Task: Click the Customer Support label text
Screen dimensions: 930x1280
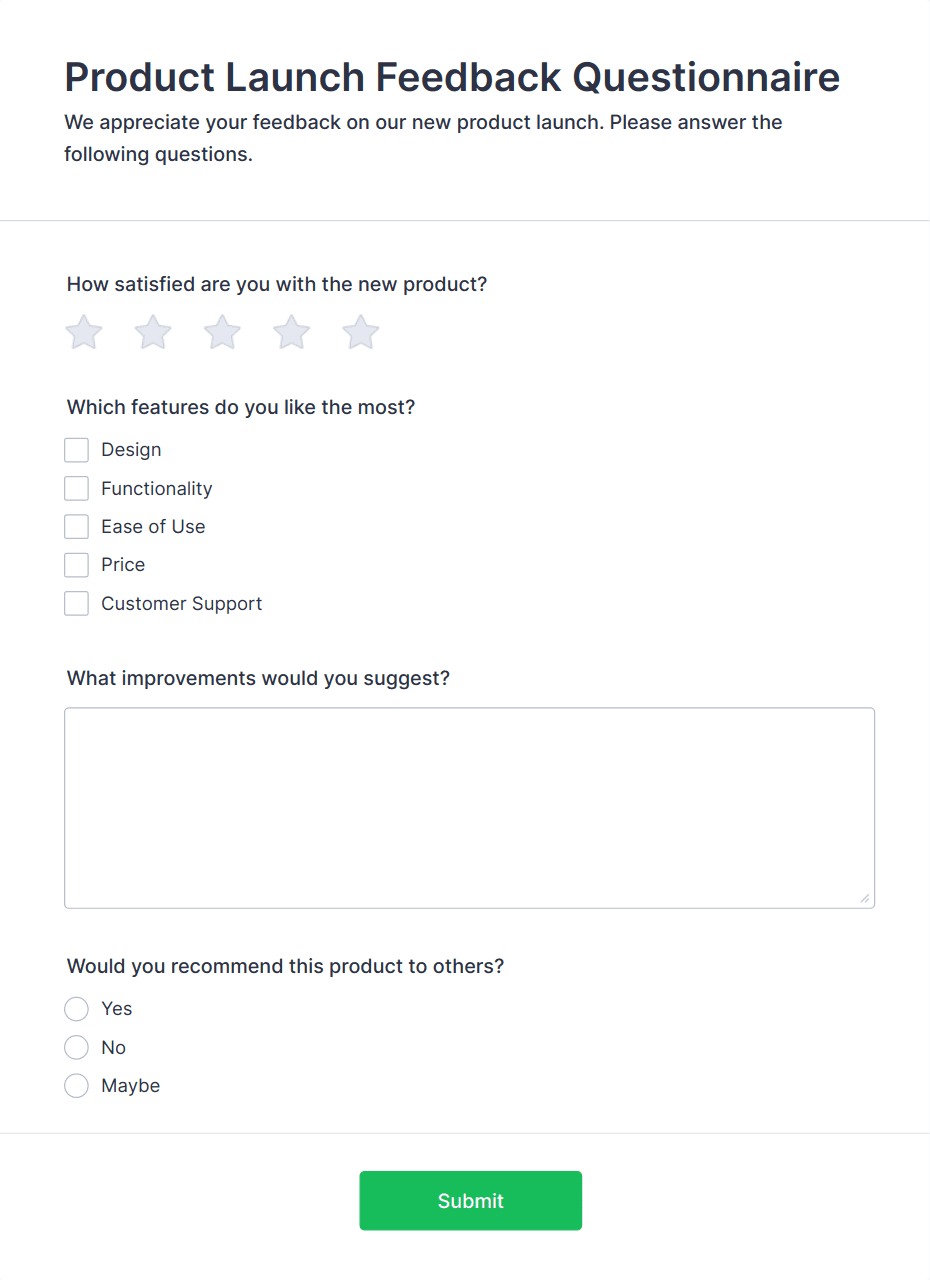Action: click(182, 603)
